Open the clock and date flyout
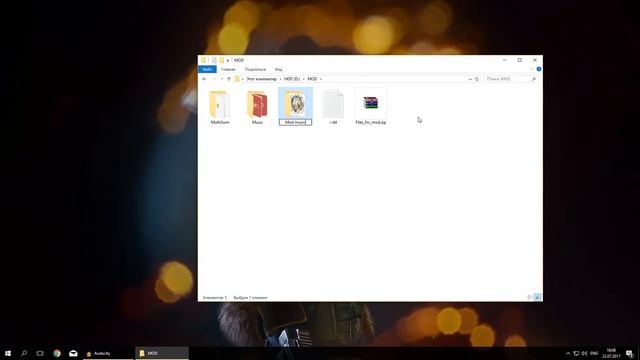 (611, 353)
